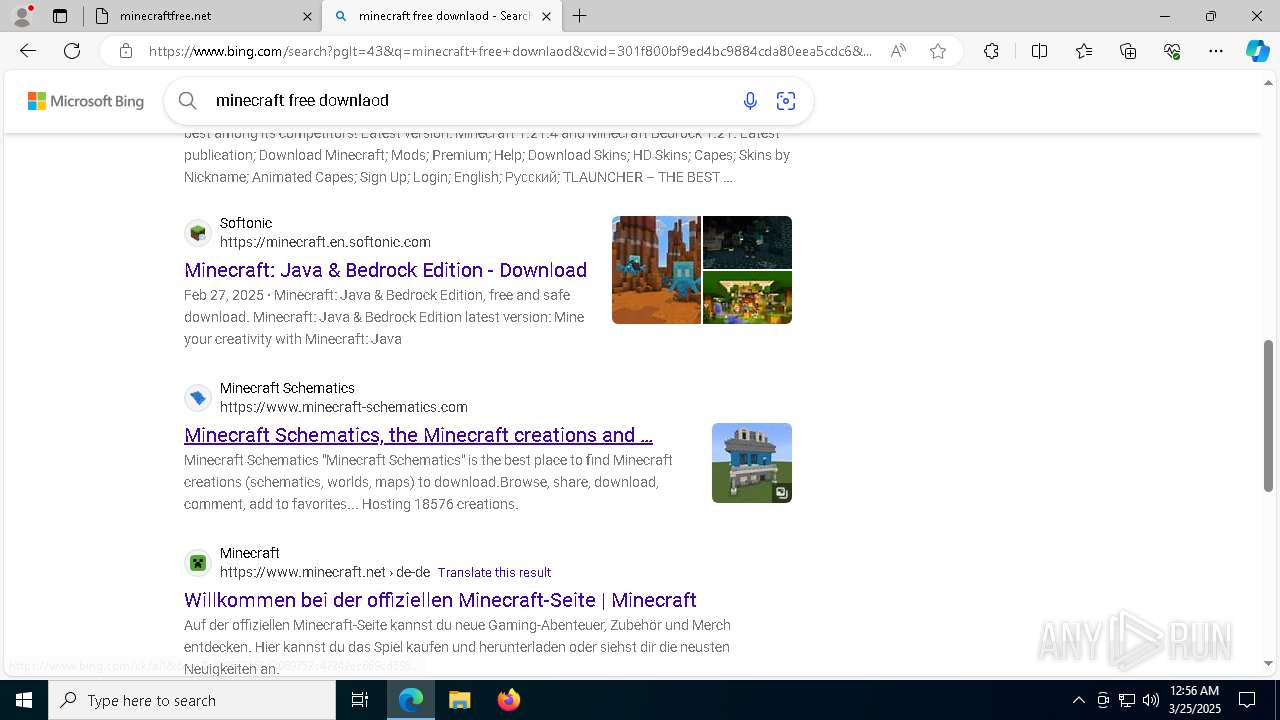Click the page vertical scrollbar thumb
Image resolution: width=1280 pixels, height=720 pixels.
1269,416
